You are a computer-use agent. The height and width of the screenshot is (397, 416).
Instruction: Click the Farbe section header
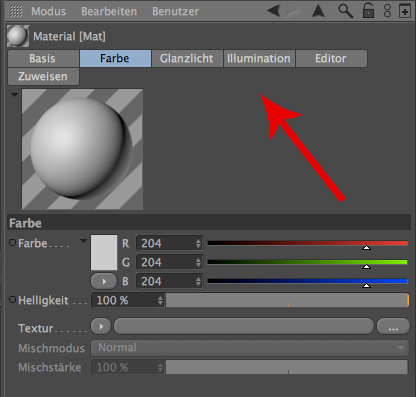(209, 223)
